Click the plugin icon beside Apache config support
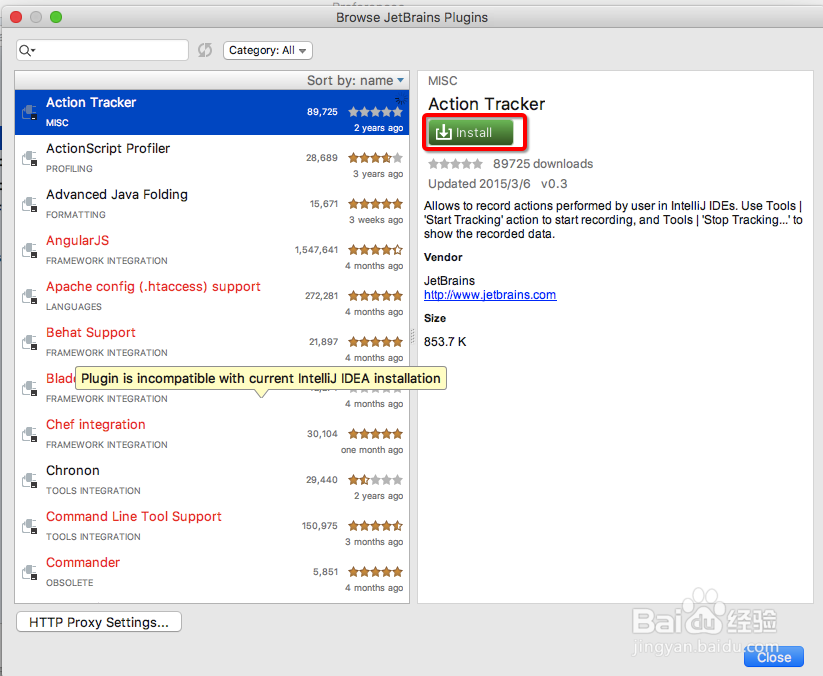 point(30,297)
